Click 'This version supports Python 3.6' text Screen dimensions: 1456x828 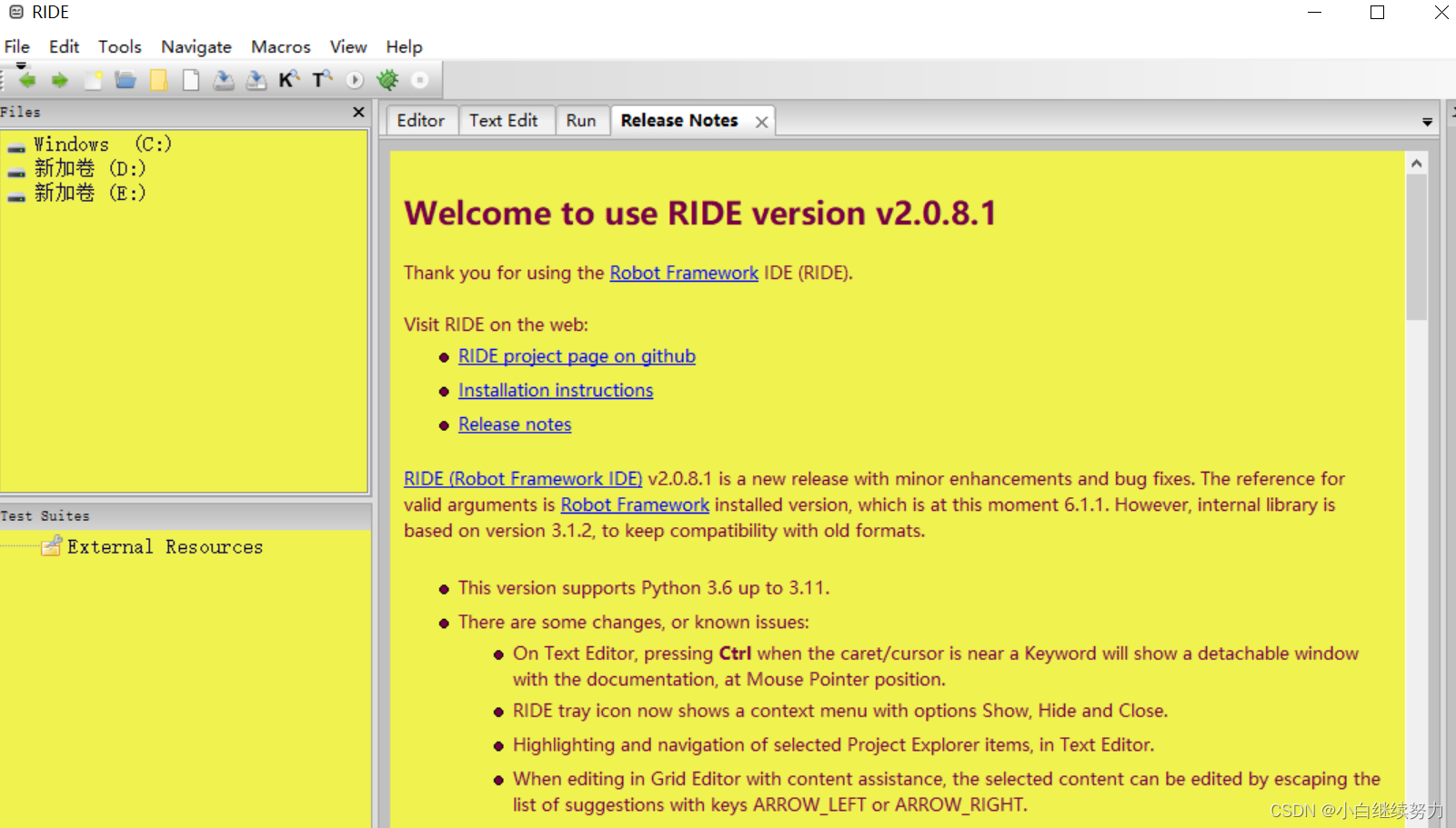pos(644,588)
